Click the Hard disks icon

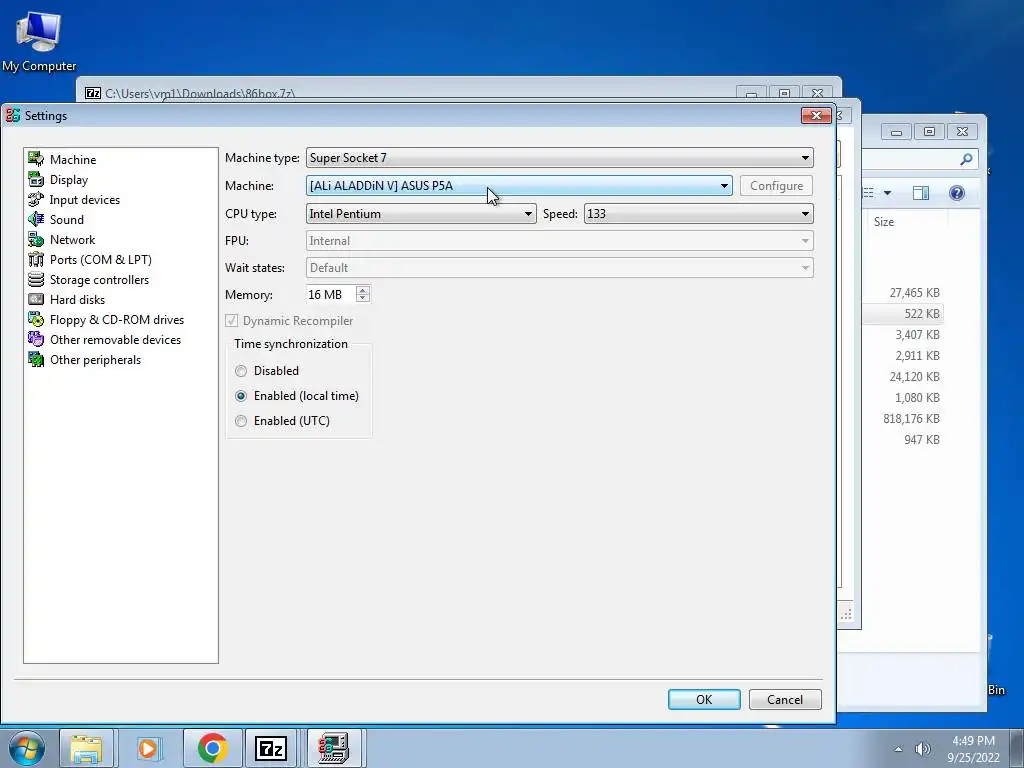(36, 299)
